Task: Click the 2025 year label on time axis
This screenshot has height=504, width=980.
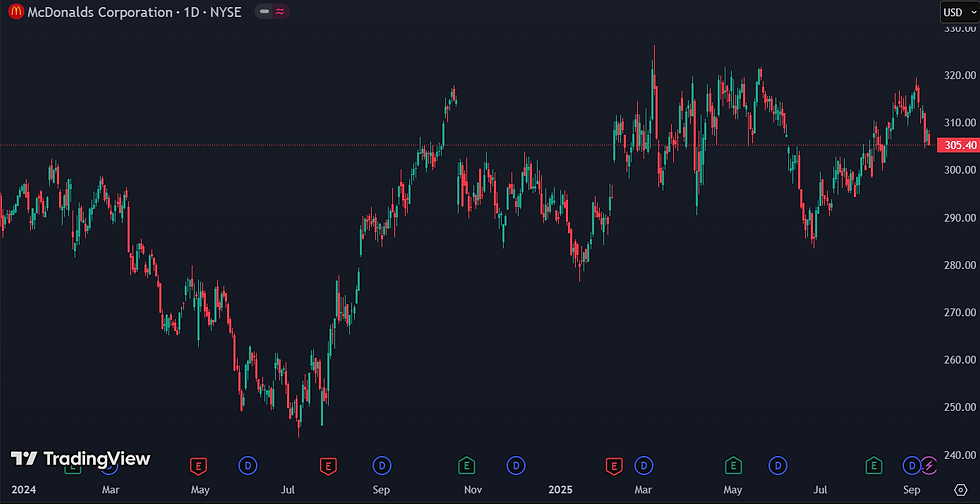Action: pos(560,490)
